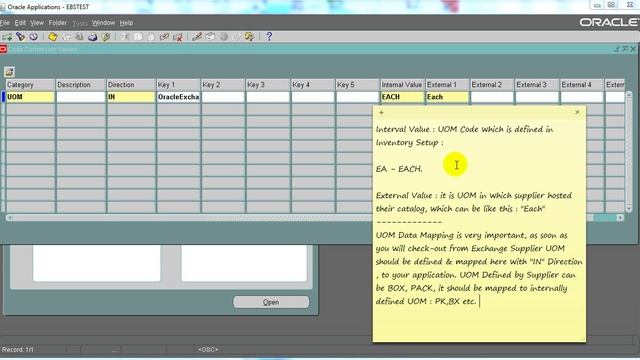The image size is (640, 360).
Task: Click the yellow Save toolbar icon
Action: (53, 37)
